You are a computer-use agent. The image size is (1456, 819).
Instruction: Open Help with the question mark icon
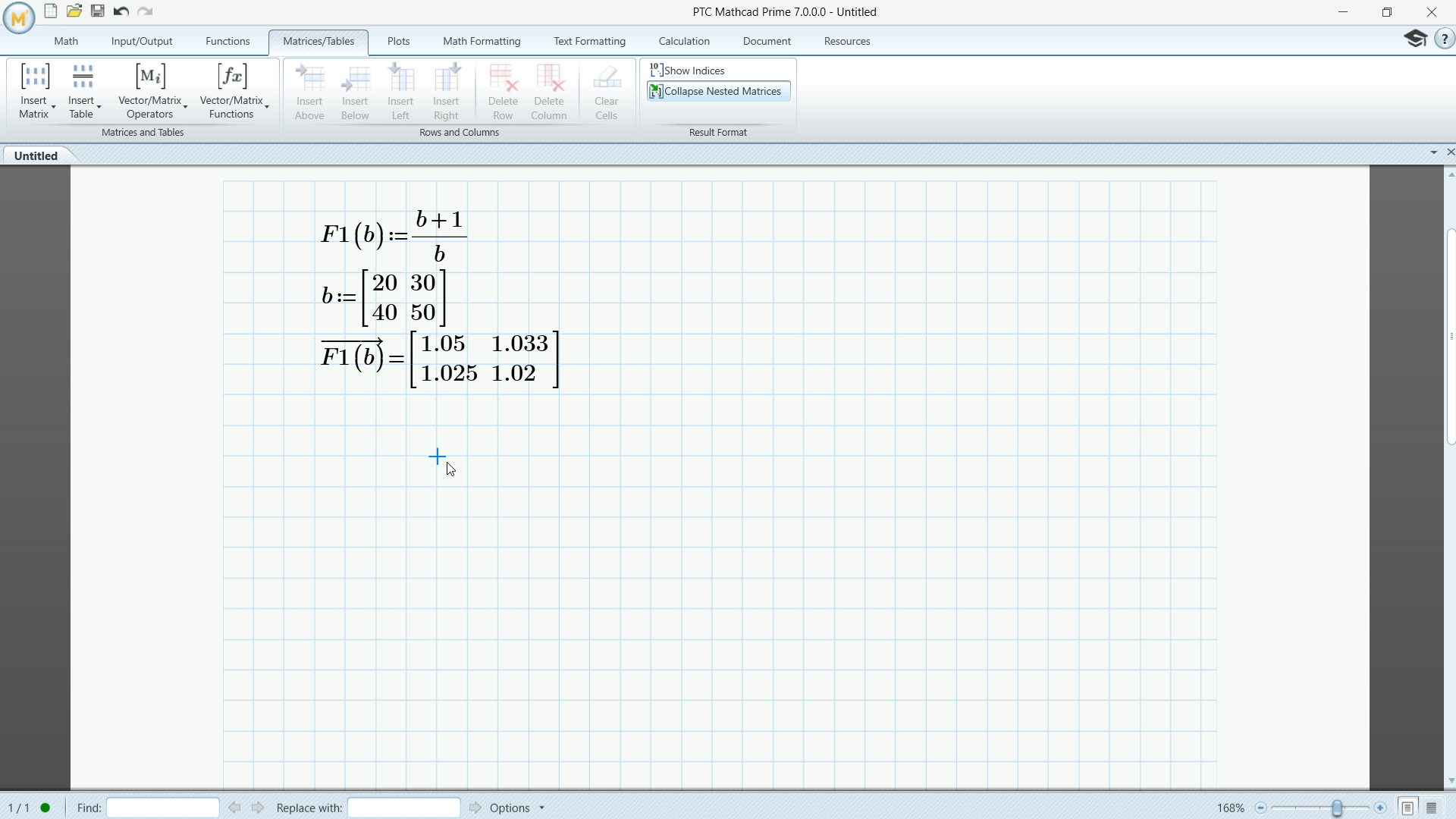pyautogui.click(x=1444, y=39)
